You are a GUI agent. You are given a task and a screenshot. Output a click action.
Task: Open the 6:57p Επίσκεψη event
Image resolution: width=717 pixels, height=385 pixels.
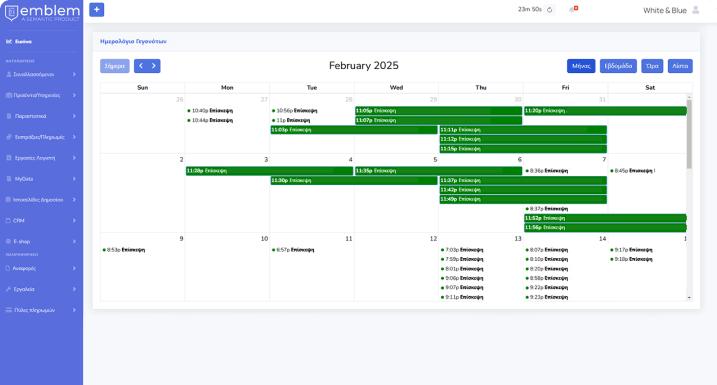click(x=293, y=250)
